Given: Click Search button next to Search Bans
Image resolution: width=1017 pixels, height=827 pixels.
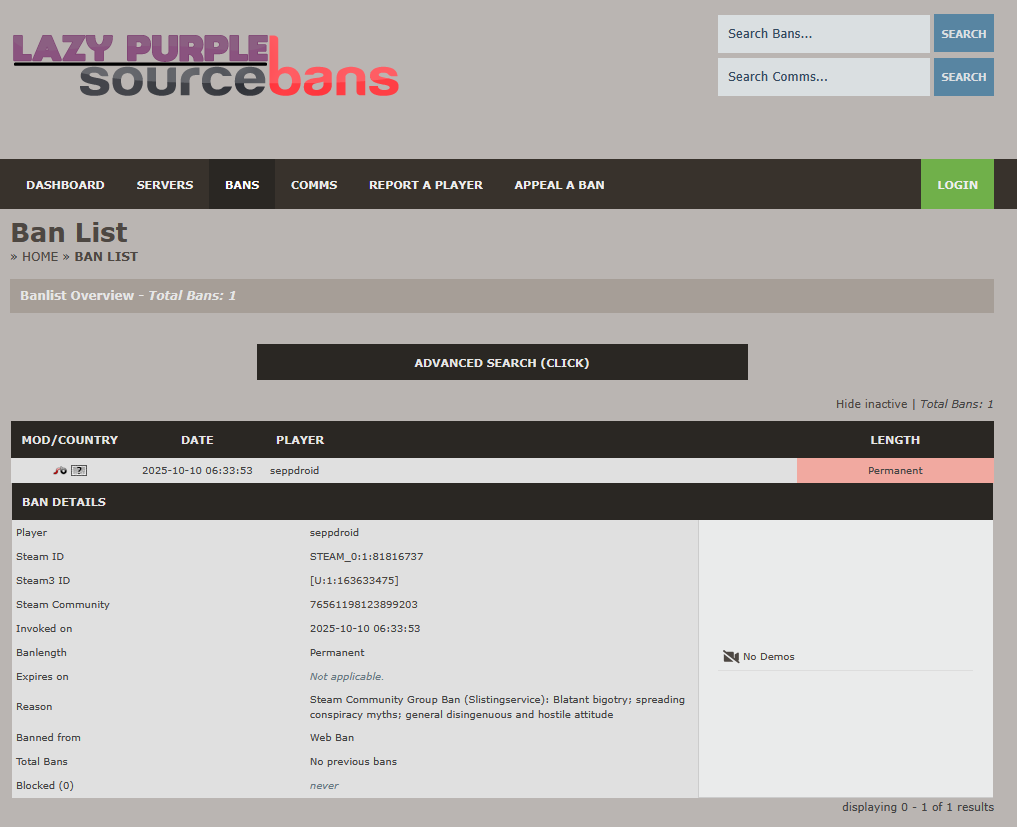Looking at the screenshot, I should click(963, 34).
